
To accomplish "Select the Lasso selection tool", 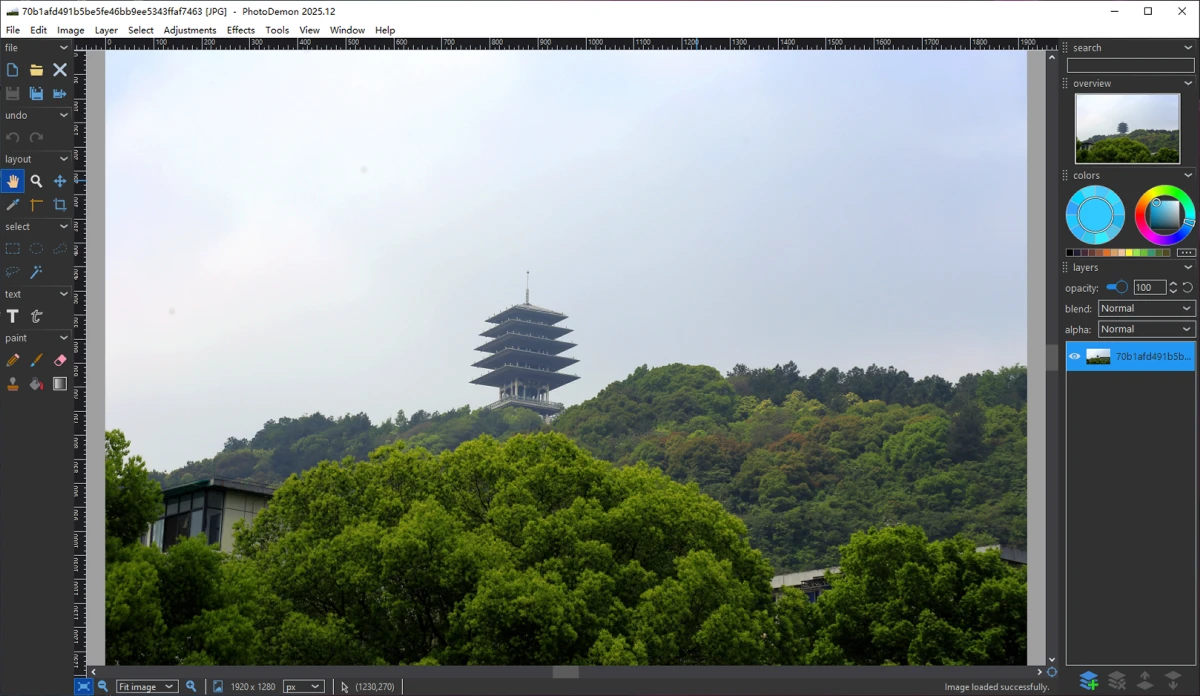I will [x=12, y=272].
